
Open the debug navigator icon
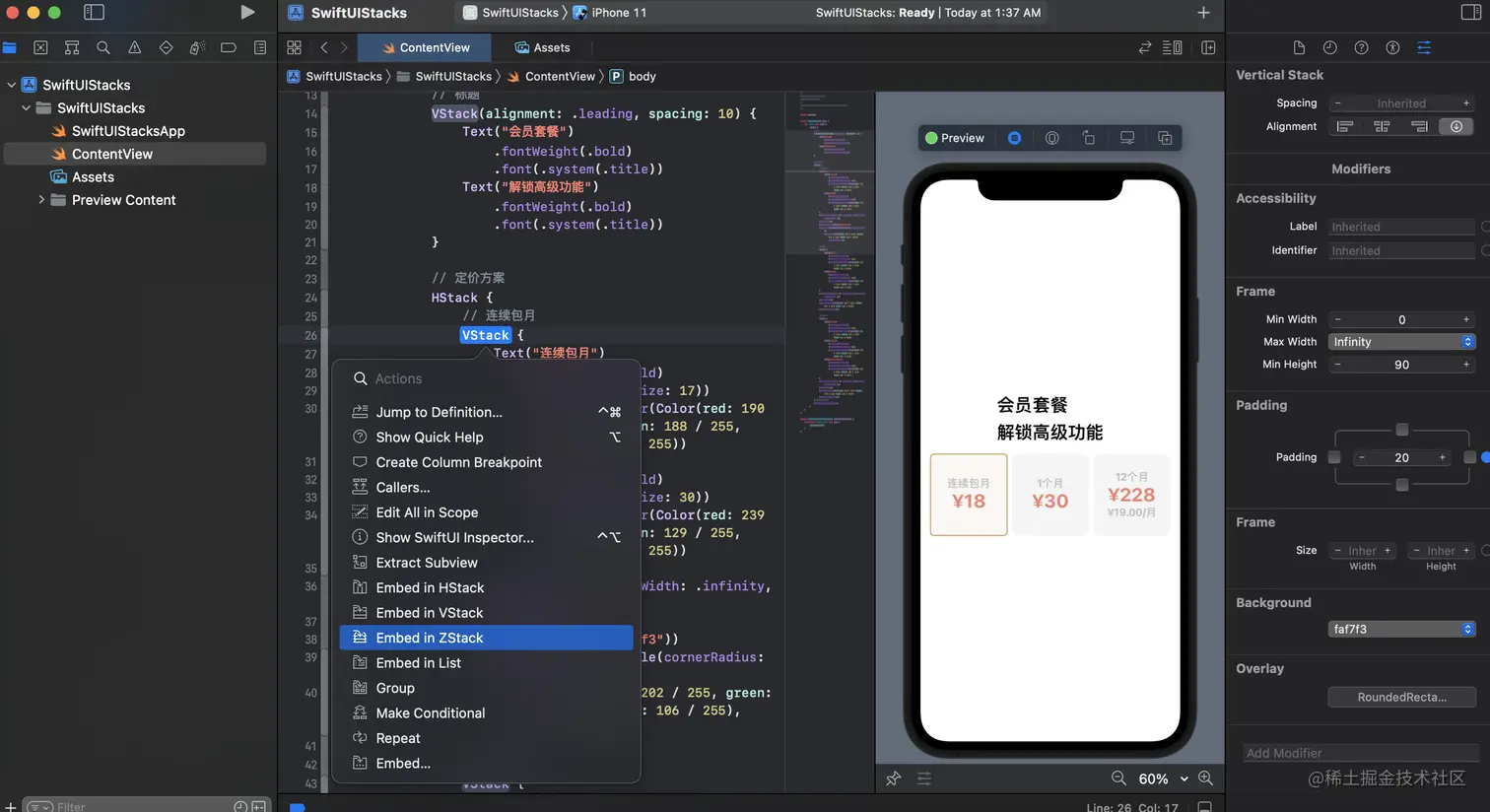[197, 47]
